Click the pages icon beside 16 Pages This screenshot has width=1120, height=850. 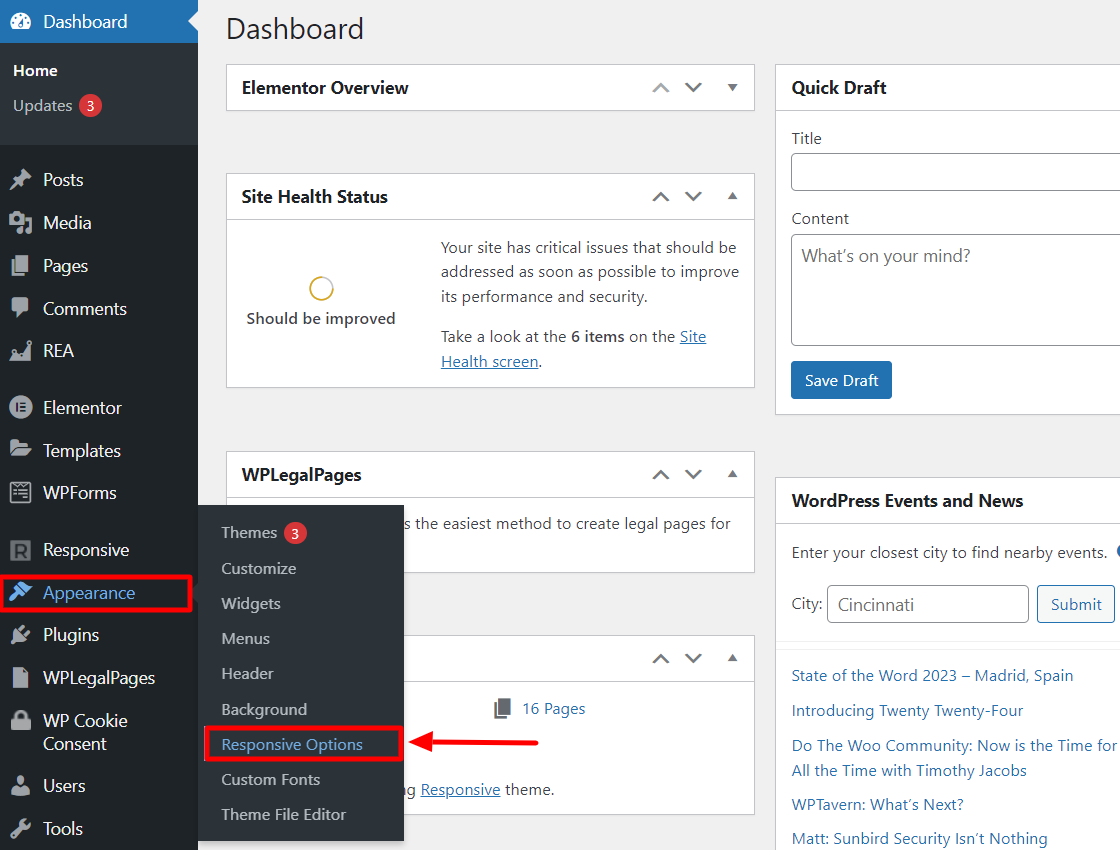click(503, 709)
